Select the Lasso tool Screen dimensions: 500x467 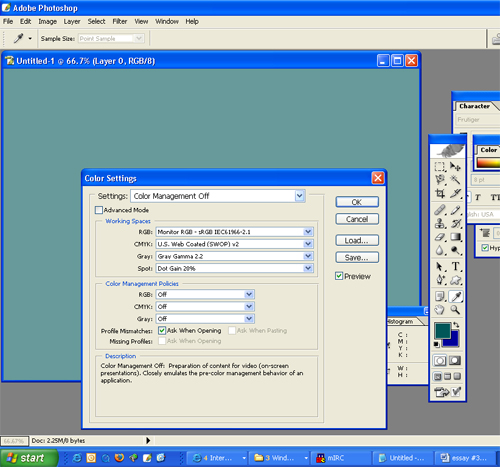click(440, 180)
